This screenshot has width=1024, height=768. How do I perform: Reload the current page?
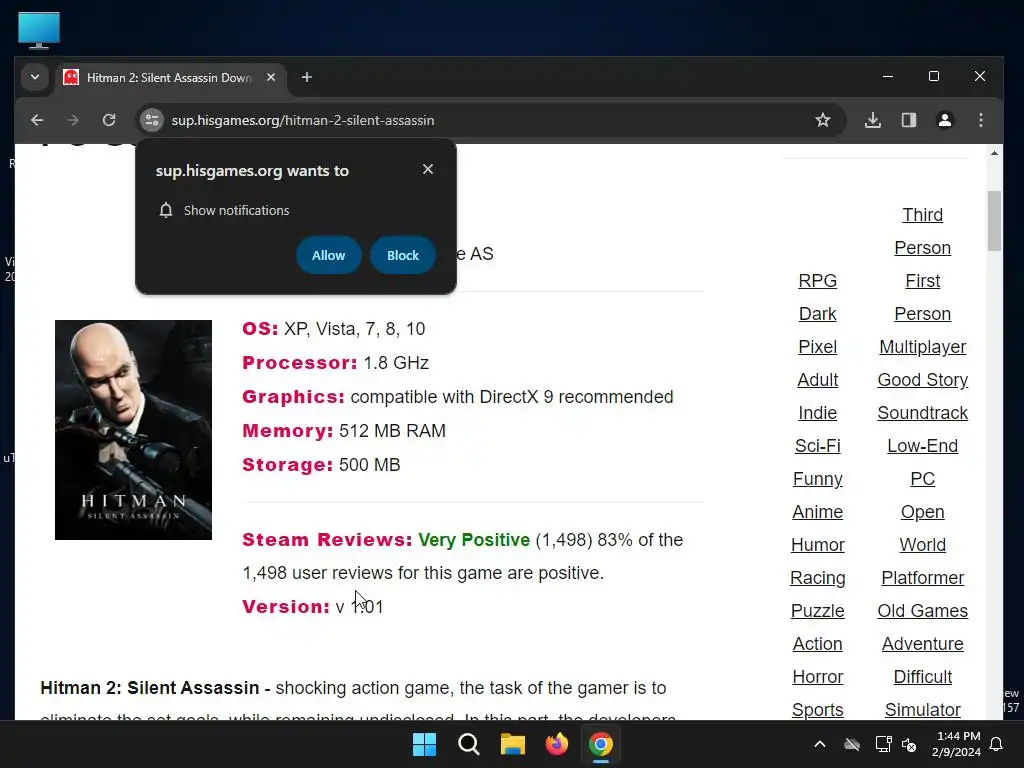[x=109, y=120]
